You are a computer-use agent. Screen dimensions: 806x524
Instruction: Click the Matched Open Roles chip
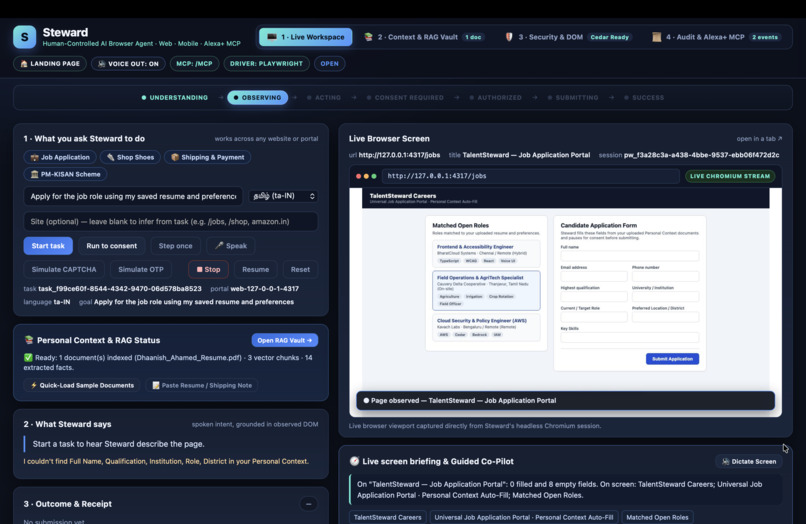657,517
